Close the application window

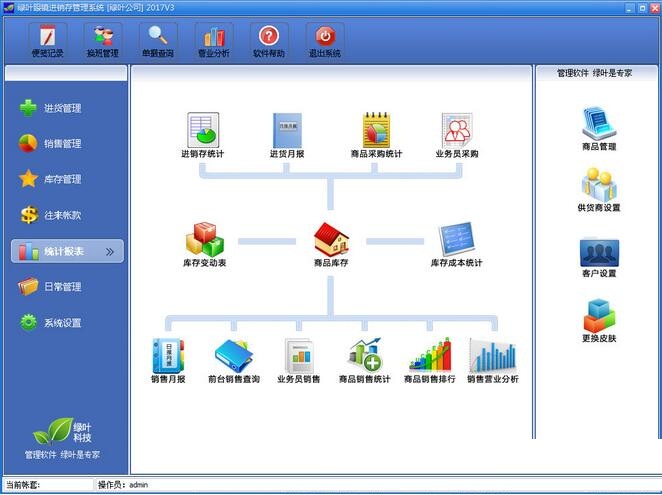655,8
